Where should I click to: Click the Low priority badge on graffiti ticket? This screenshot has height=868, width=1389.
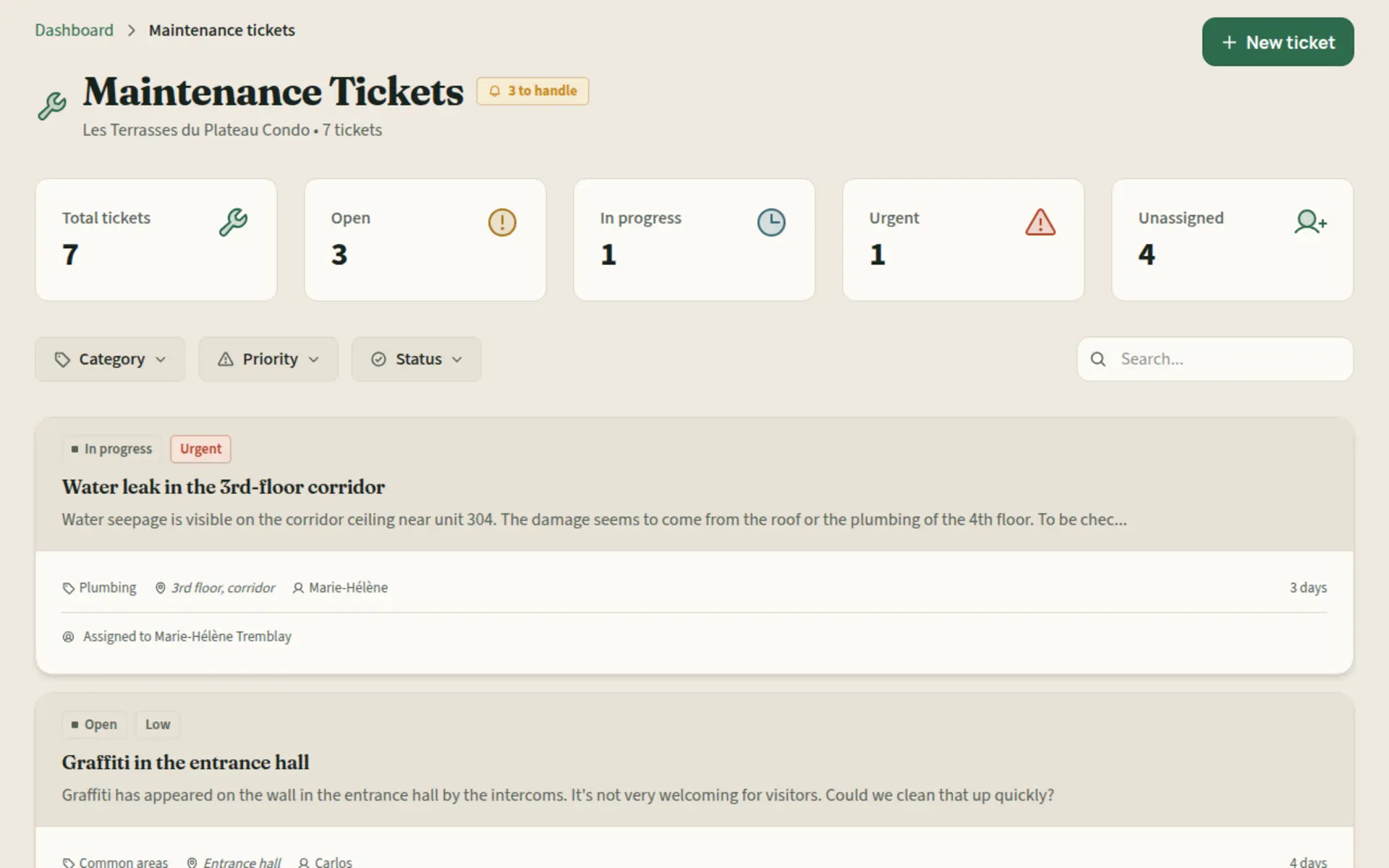pos(158,725)
